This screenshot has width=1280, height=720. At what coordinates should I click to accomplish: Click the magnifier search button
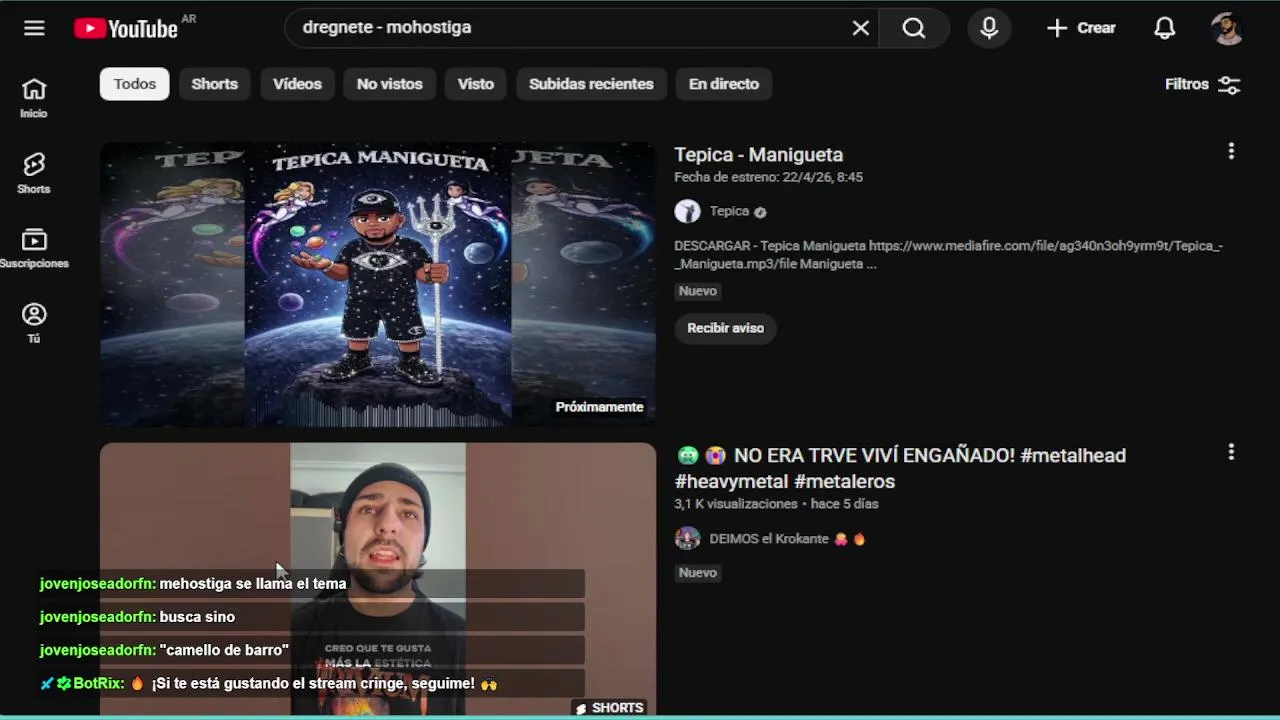point(914,28)
